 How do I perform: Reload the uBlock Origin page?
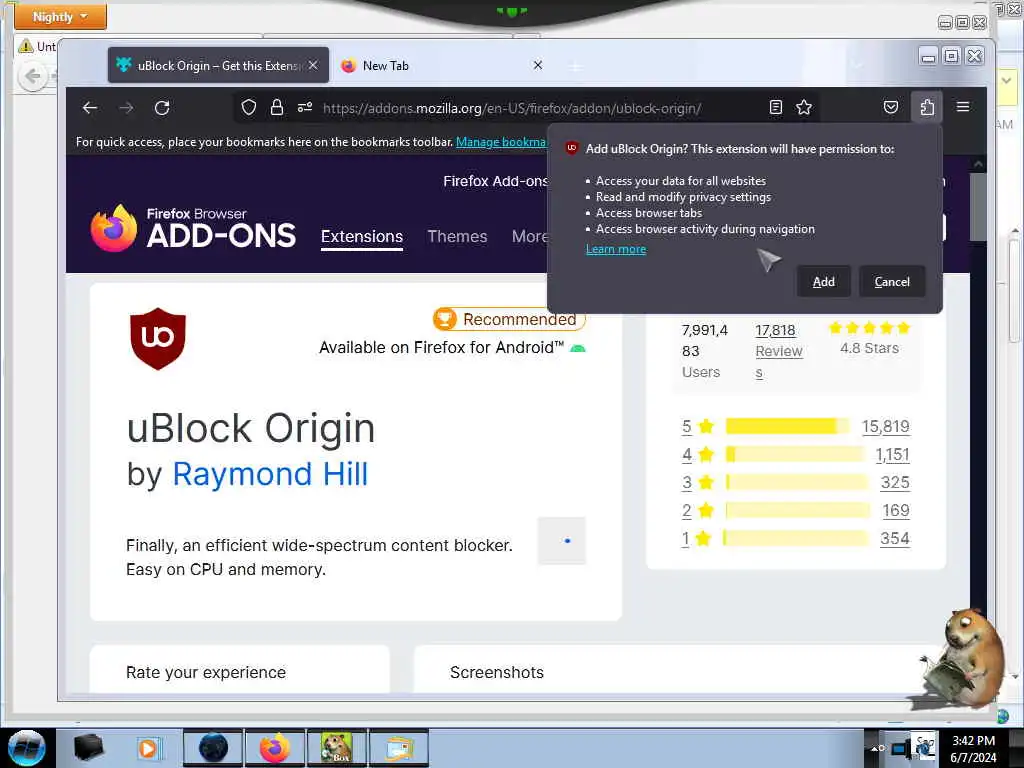(x=162, y=108)
